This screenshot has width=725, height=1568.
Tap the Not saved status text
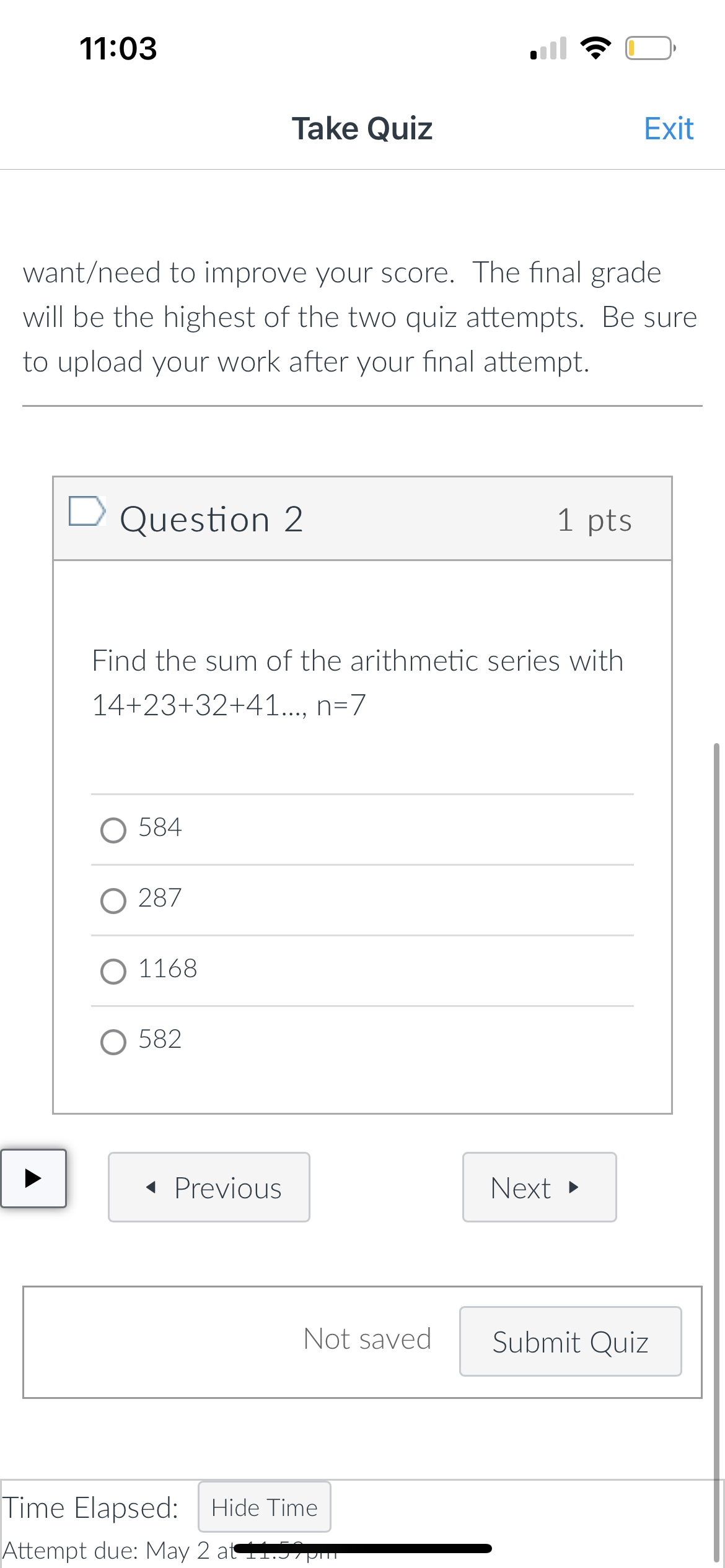click(x=367, y=1339)
